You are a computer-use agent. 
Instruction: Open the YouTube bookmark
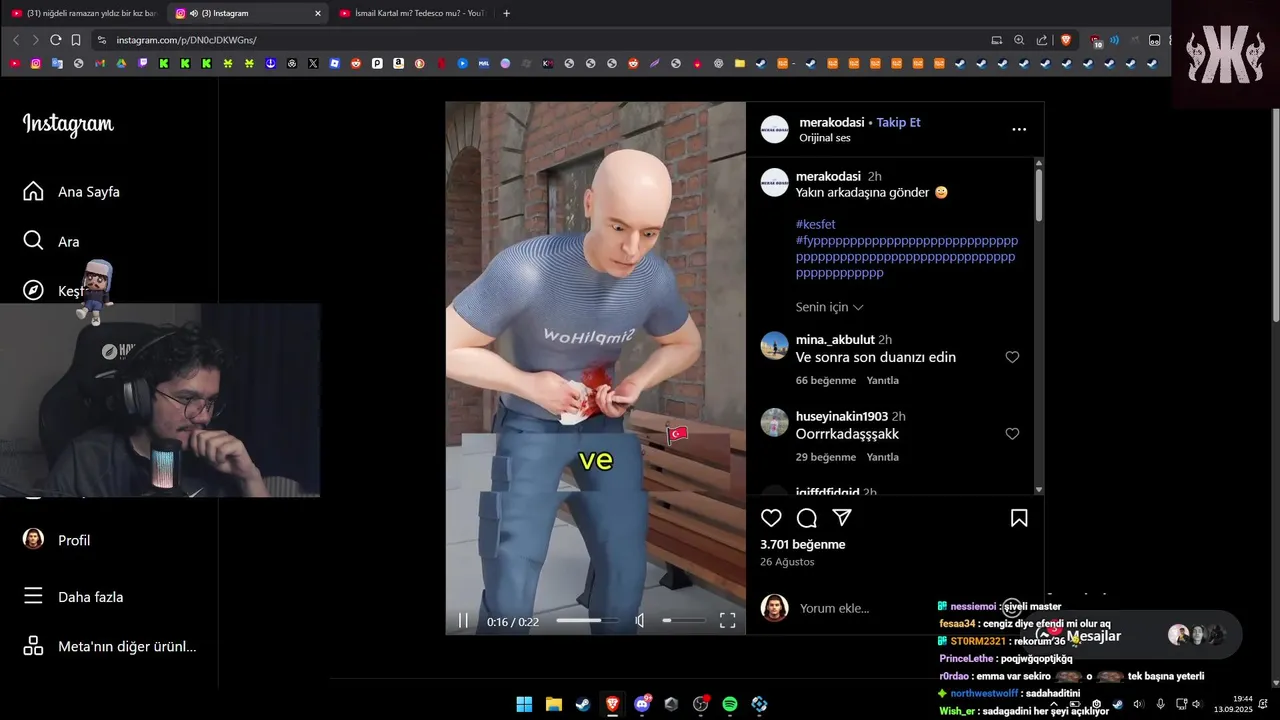(x=14, y=63)
